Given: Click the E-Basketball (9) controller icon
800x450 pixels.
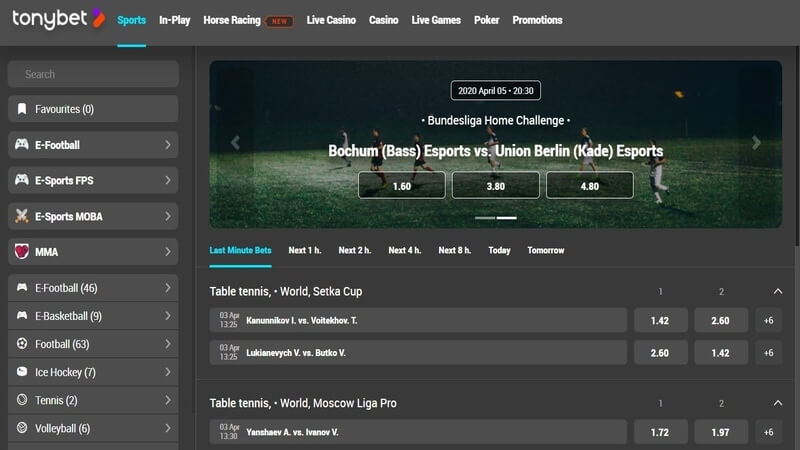Looking at the screenshot, I should [x=22, y=315].
